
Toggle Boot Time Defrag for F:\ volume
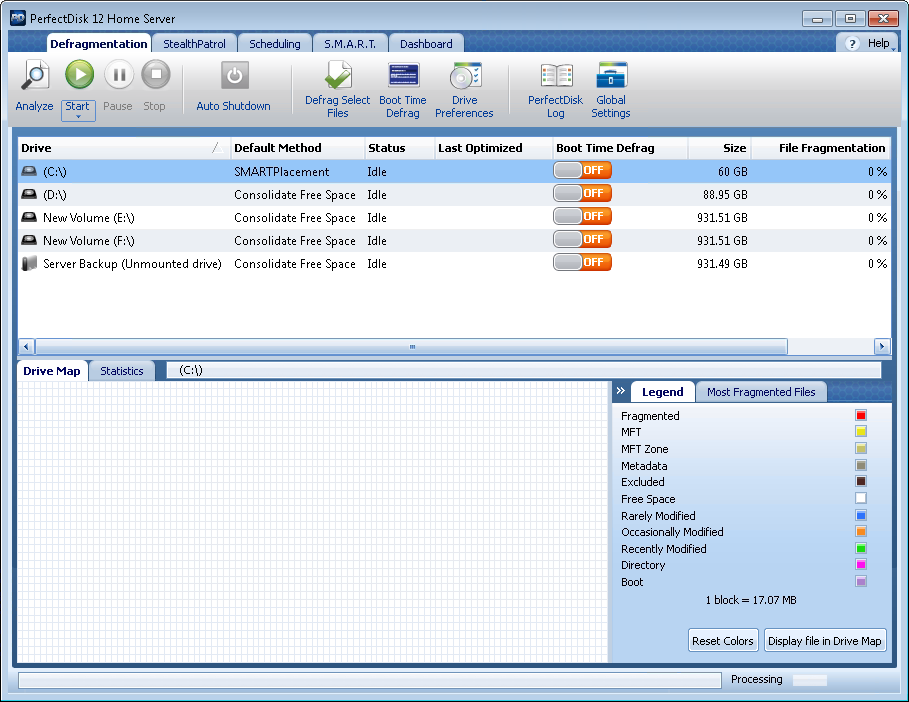(582, 239)
